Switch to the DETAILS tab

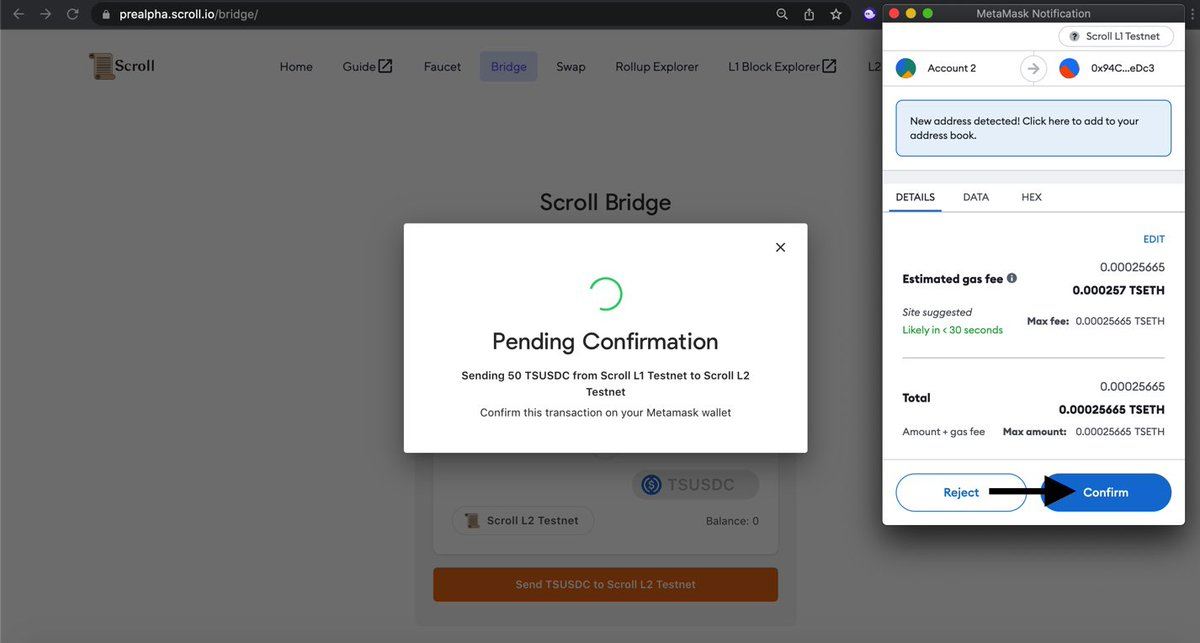(x=915, y=197)
